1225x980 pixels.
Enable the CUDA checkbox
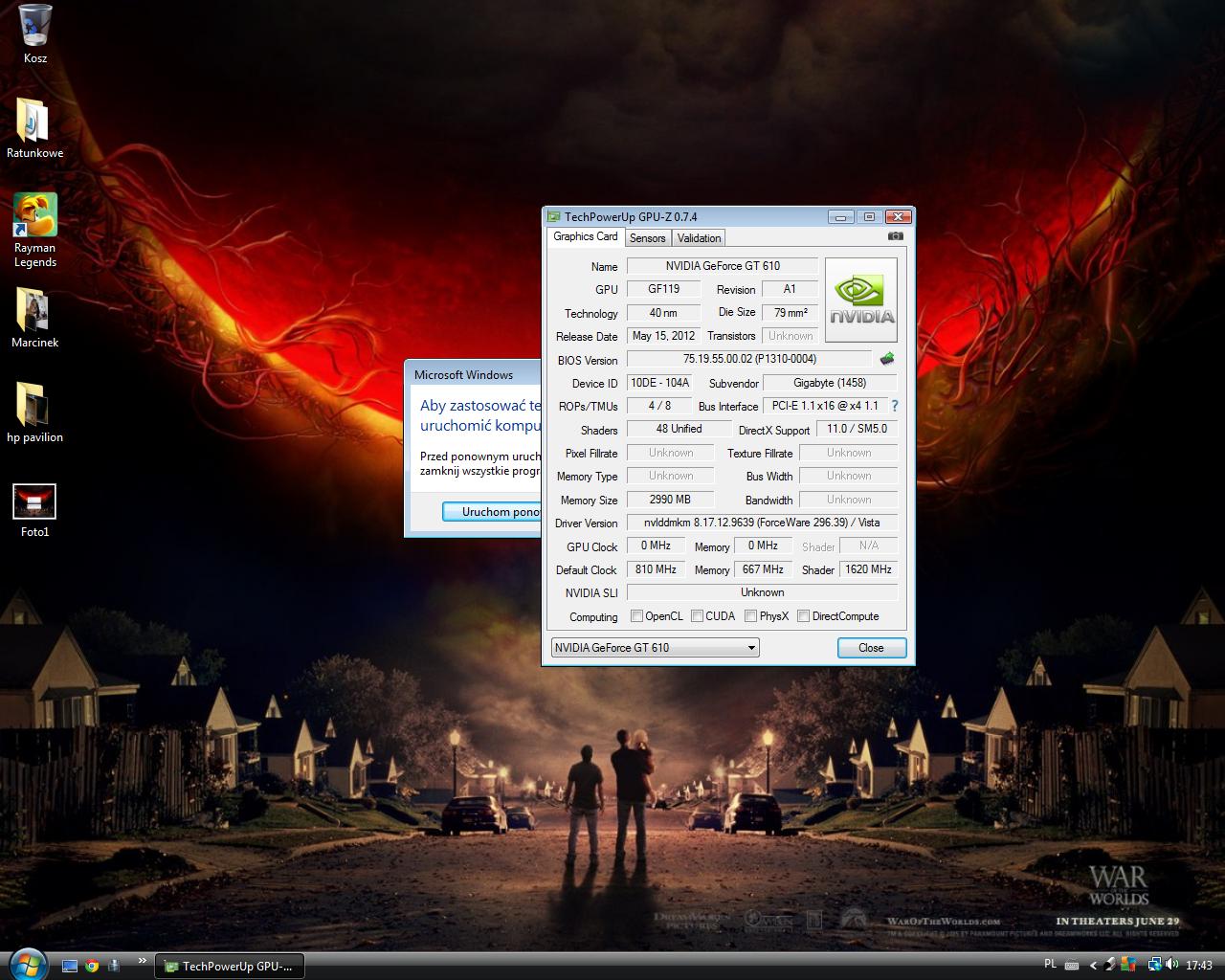697,616
